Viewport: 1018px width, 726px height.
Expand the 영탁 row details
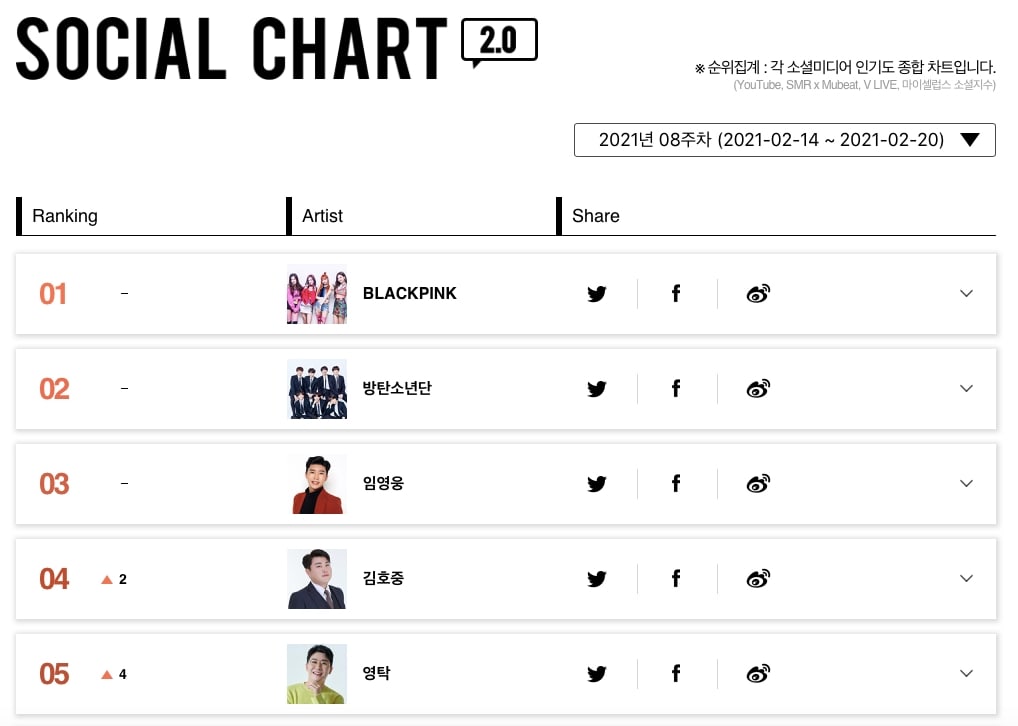(966, 673)
